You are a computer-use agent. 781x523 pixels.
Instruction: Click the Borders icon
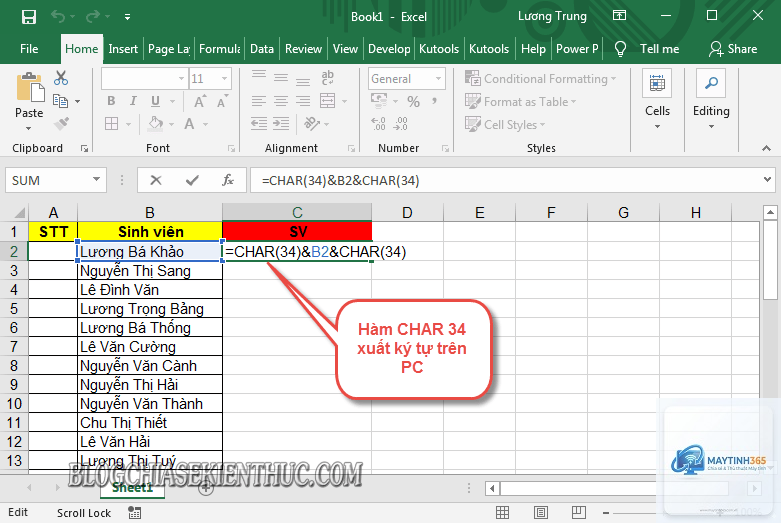pos(112,124)
